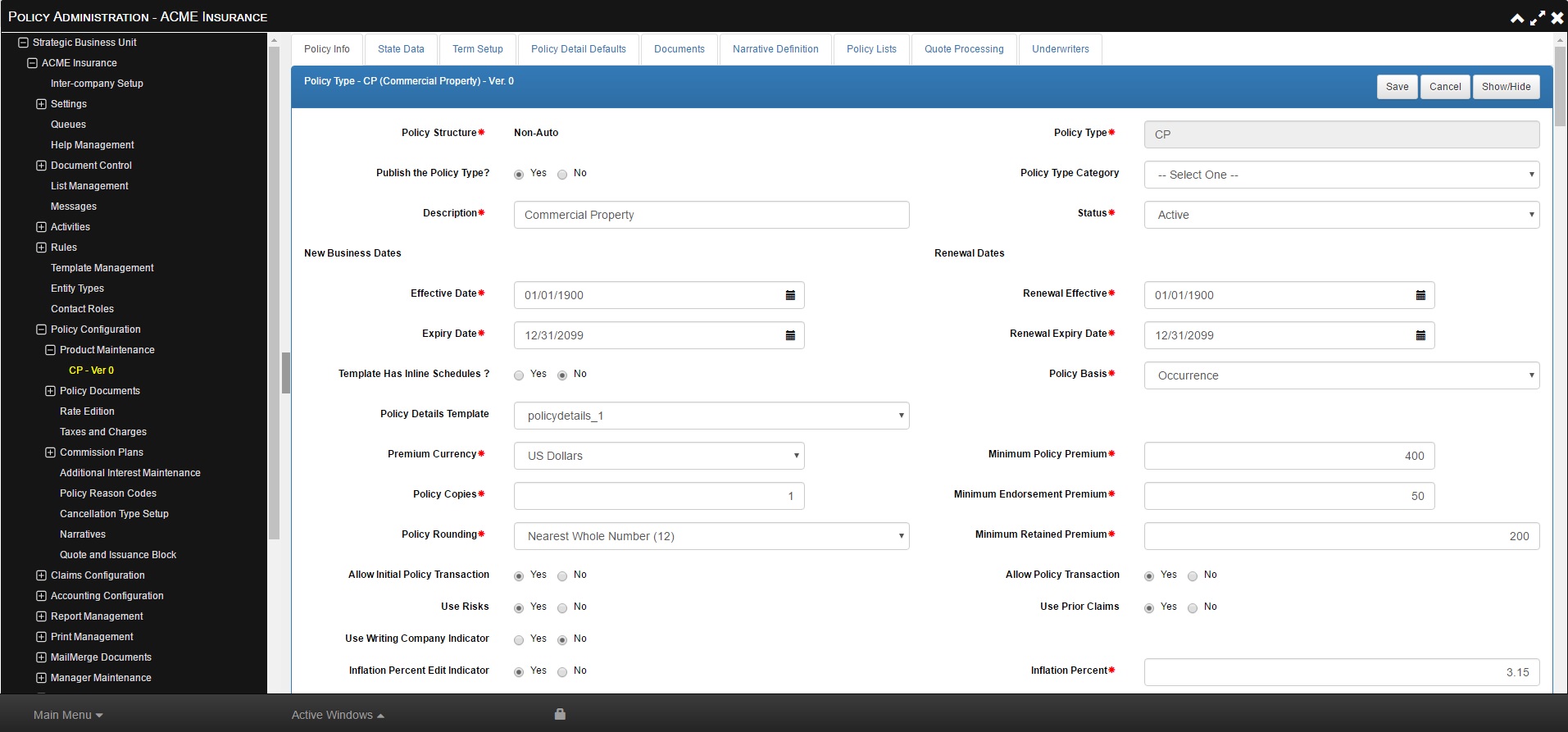The image size is (1568, 732).
Task: Expand the Rules tree node
Action: coord(41,248)
